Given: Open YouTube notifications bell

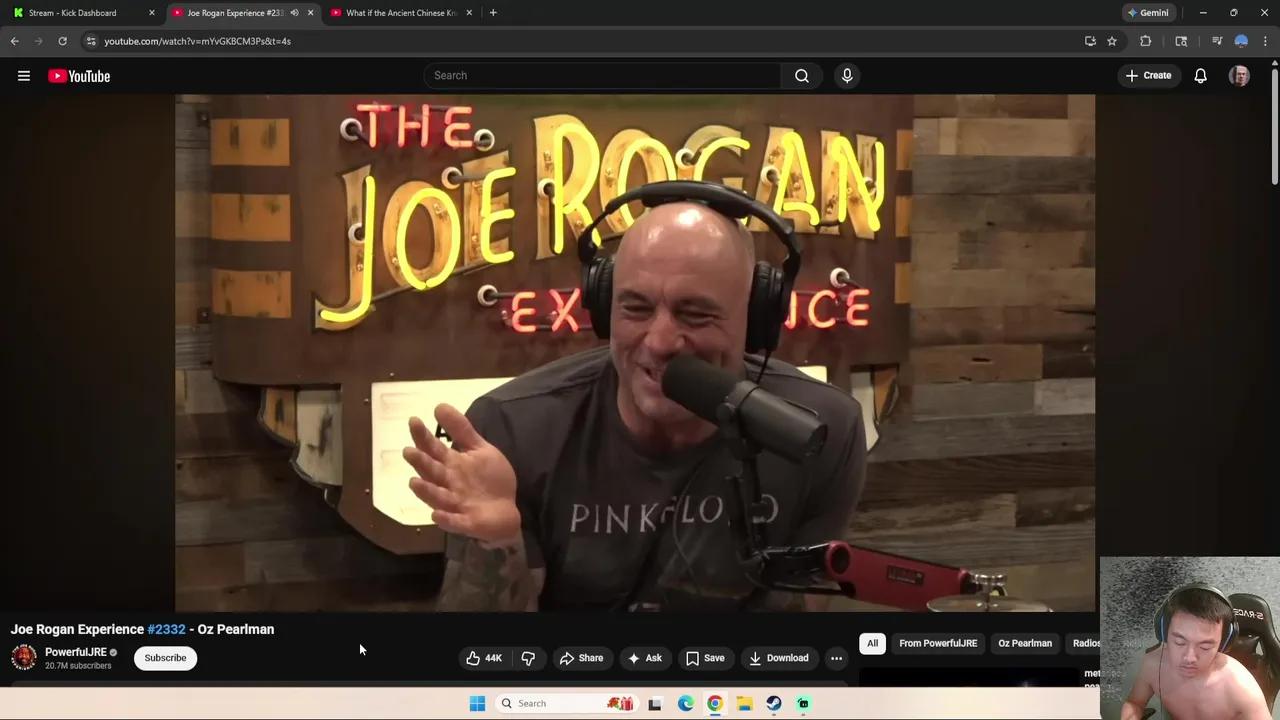Looking at the screenshot, I should point(1200,76).
